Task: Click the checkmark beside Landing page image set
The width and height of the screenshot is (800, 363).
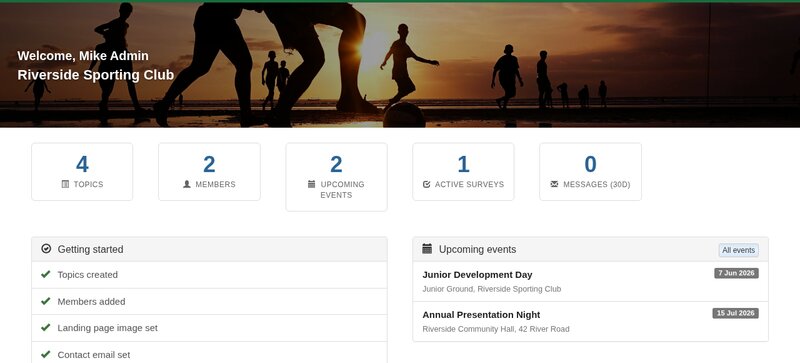Action: (45, 328)
